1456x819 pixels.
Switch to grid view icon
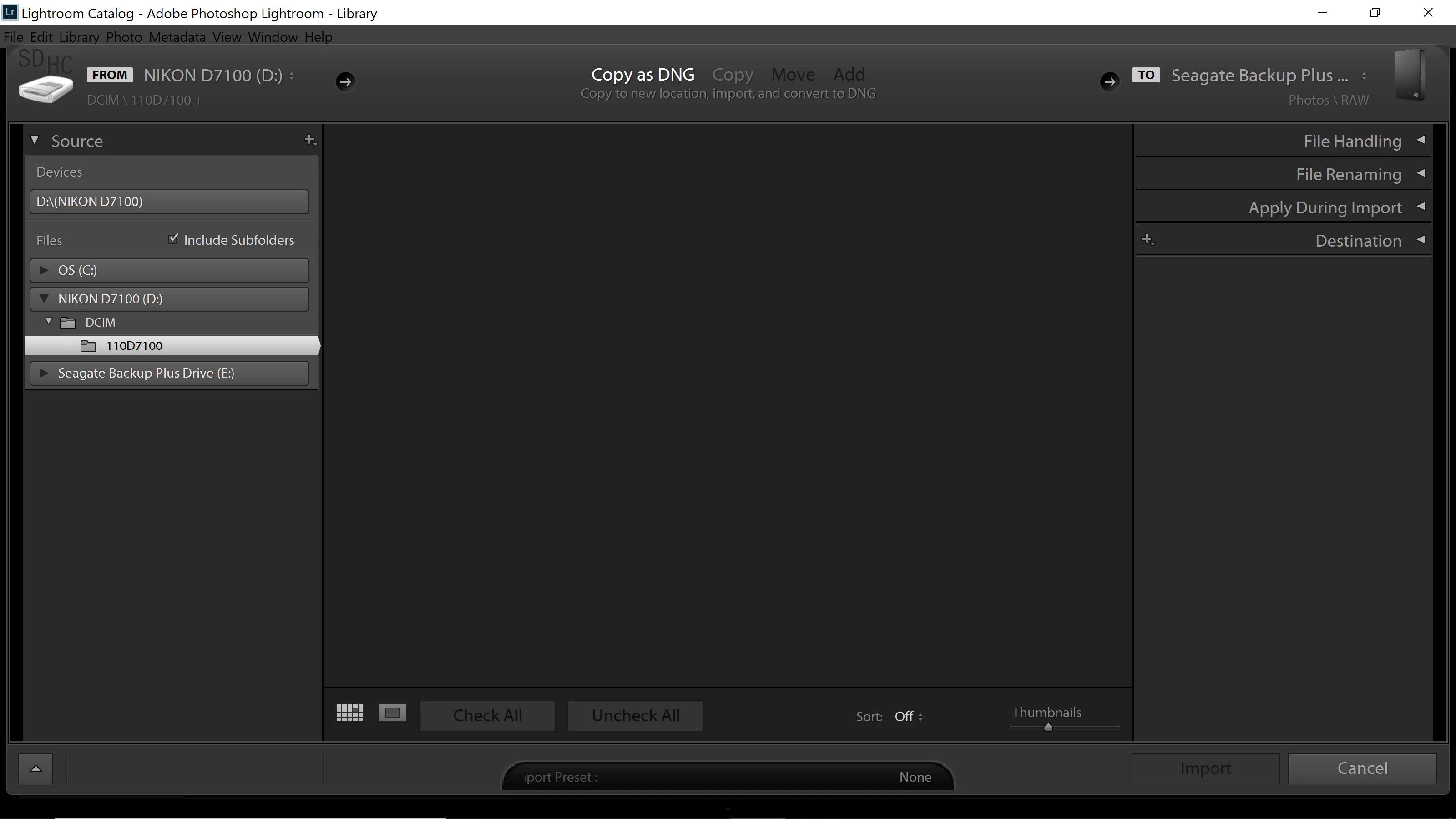point(349,713)
